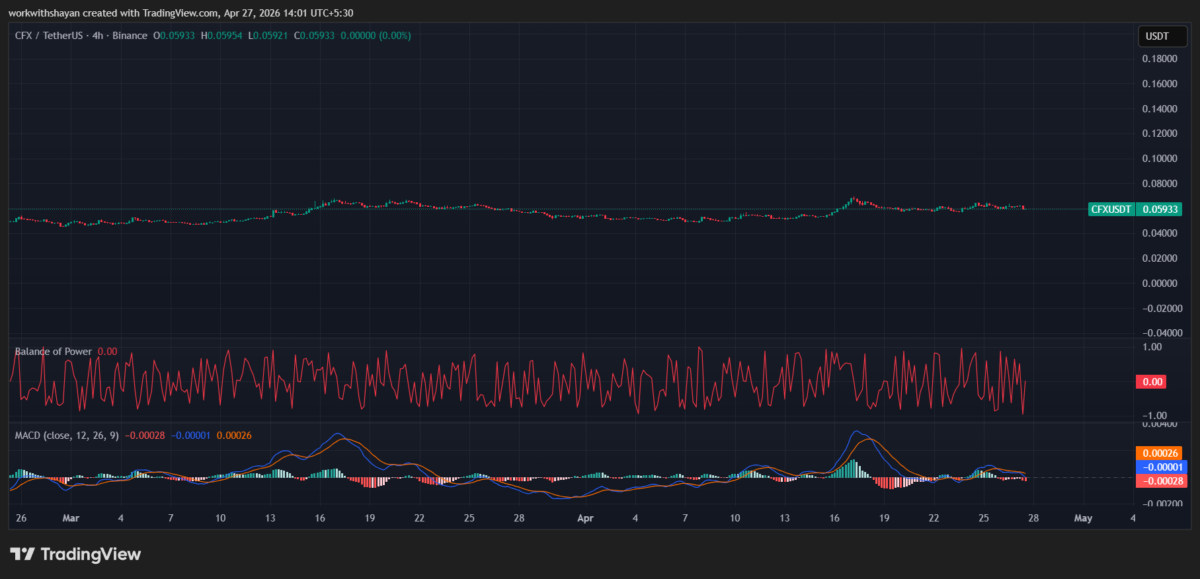Select the Mar label on time axis

tap(70, 519)
